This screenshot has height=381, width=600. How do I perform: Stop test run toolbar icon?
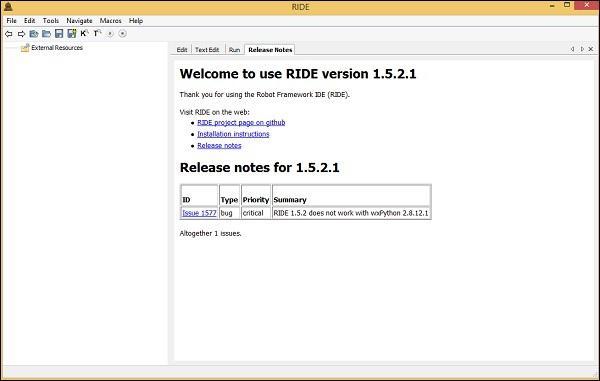point(122,34)
